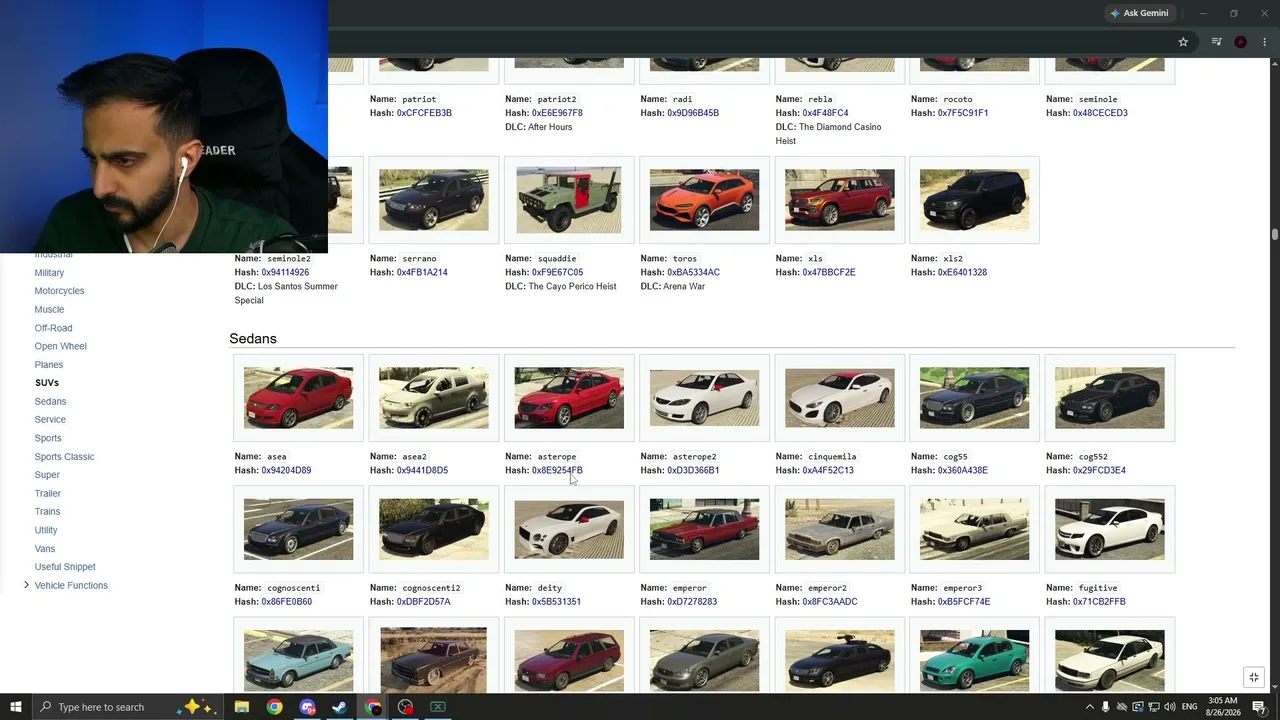The height and width of the screenshot is (720, 1280).
Task: Jump to Sedans in the sidebar
Action: [50, 402]
